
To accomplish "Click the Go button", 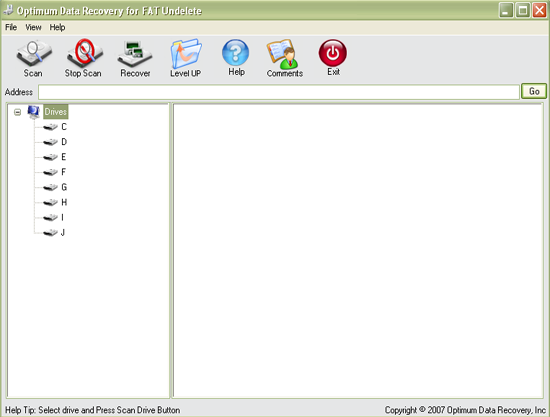I will click(x=534, y=91).
